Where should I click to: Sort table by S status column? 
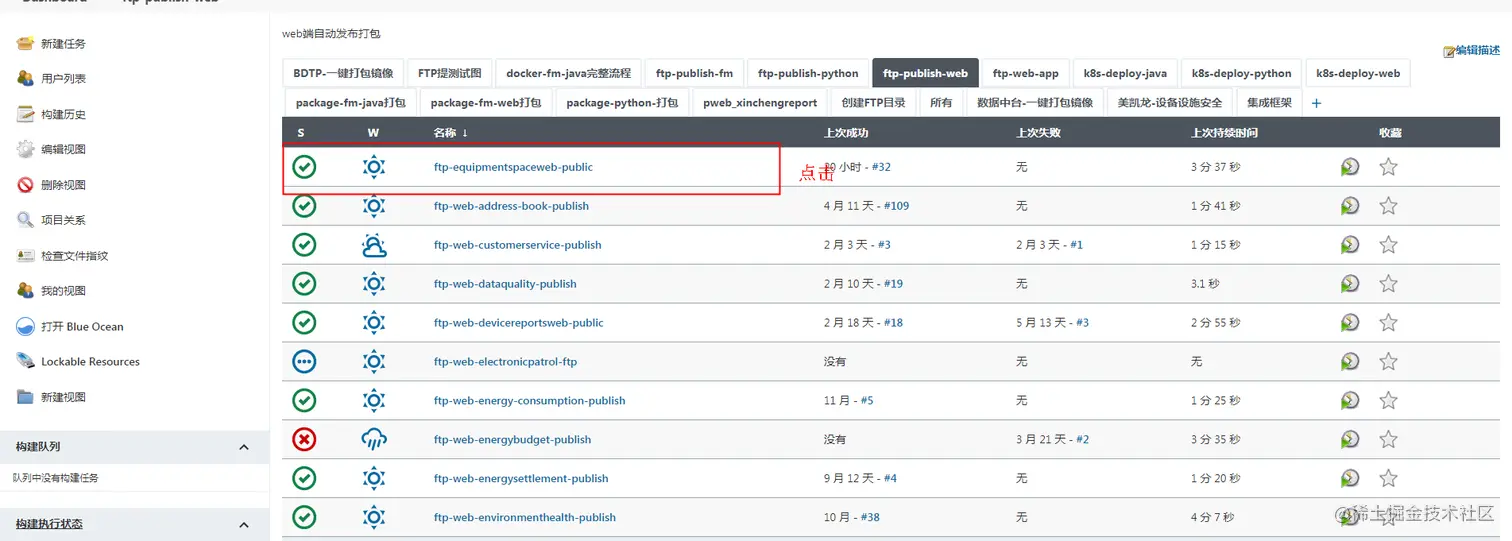pos(301,132)
